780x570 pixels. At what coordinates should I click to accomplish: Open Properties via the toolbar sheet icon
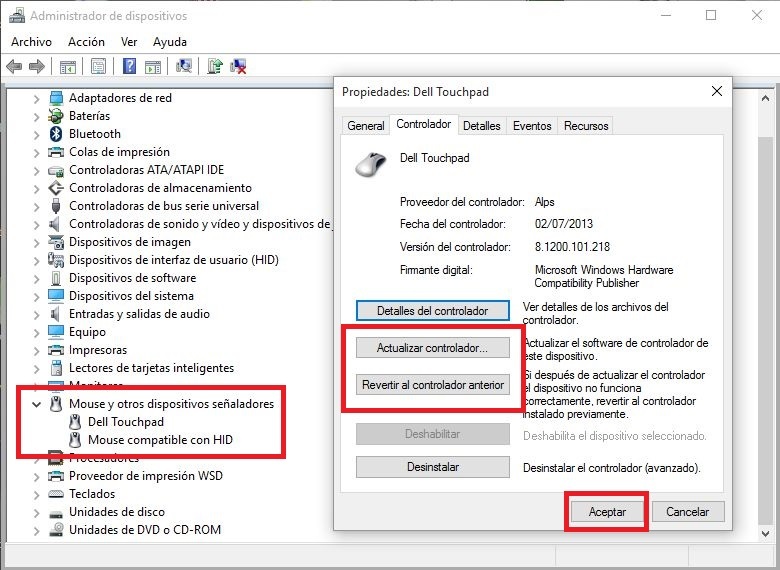pyautogui.click(x=98, y=66)
